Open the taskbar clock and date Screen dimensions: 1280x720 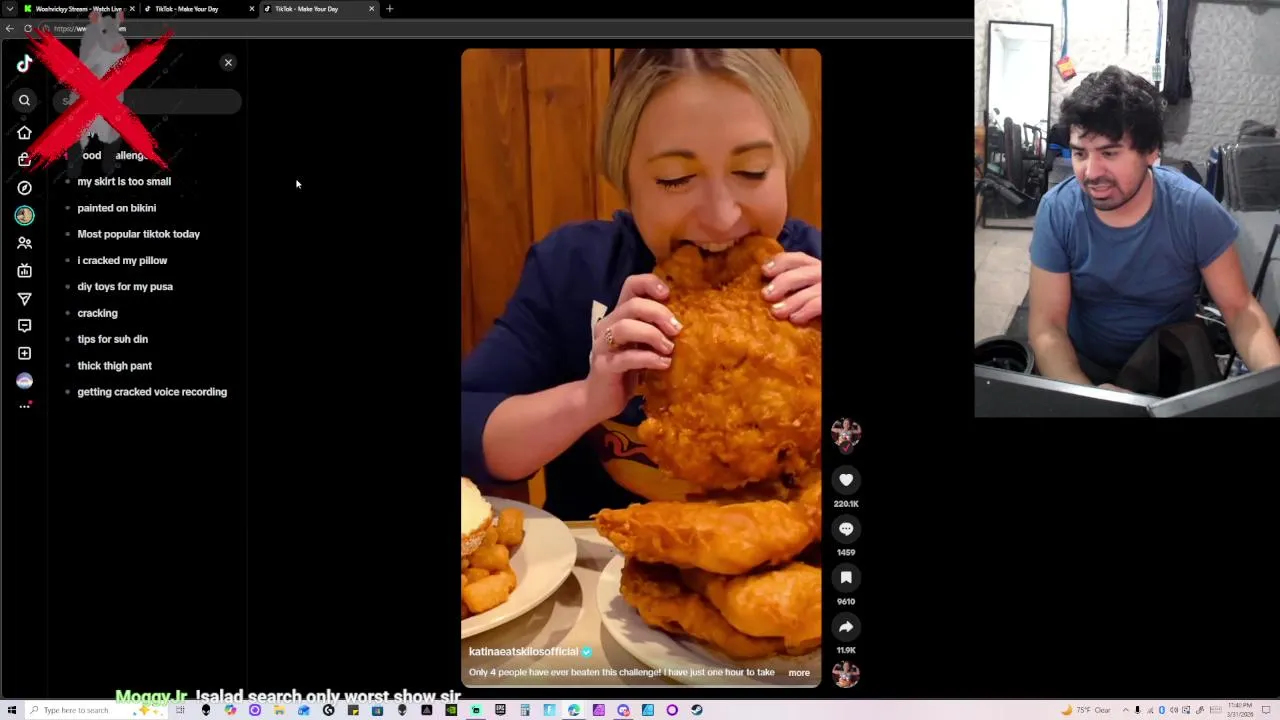[1240, 710]
